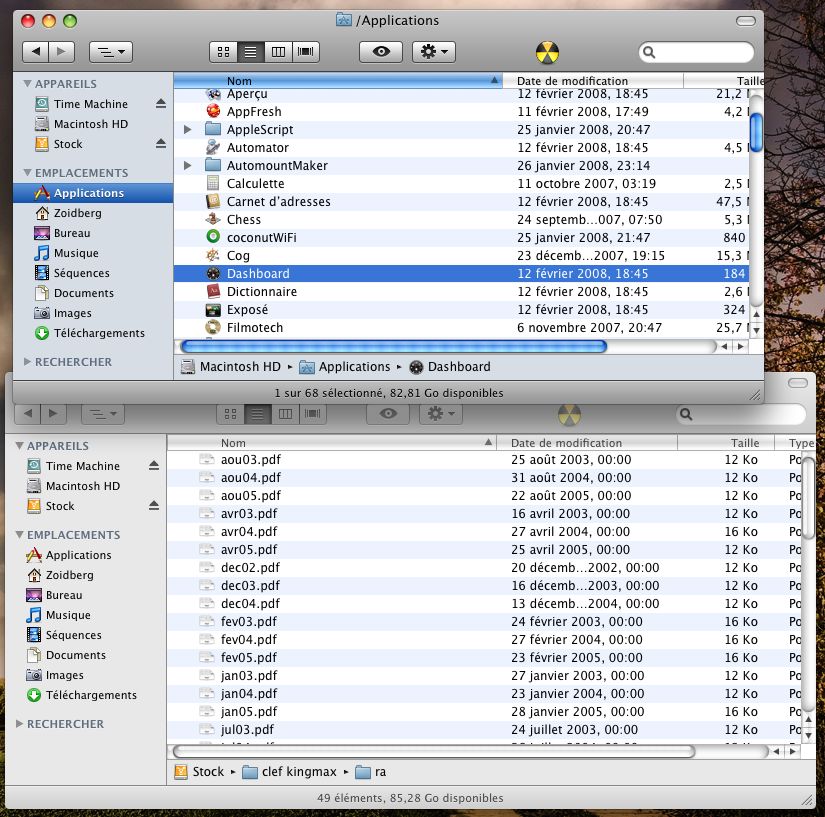Collapse the EMPLACEMENTS section in Applications window sidebar
825x817 pixels.
(x=27, y=173)
